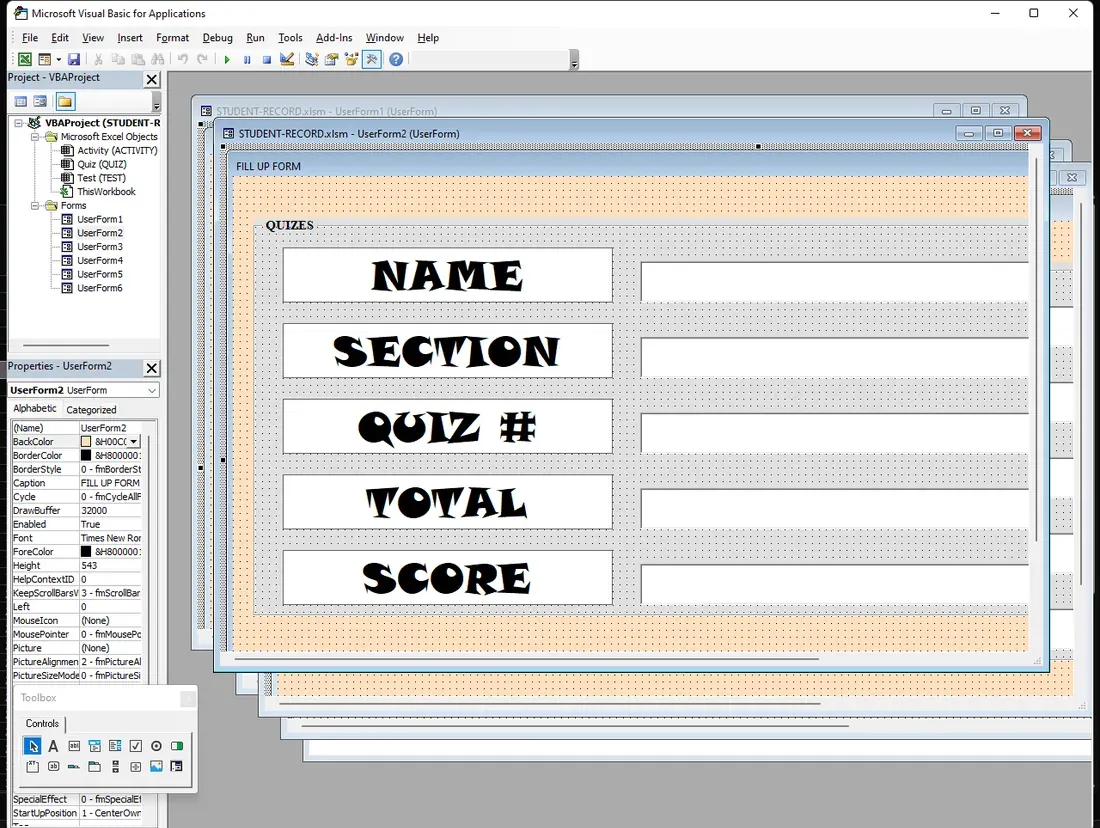Viewport: 1100px width, 828px height.
Task: Toggle Folders view in Project panel
Action: tap(65, 102)
